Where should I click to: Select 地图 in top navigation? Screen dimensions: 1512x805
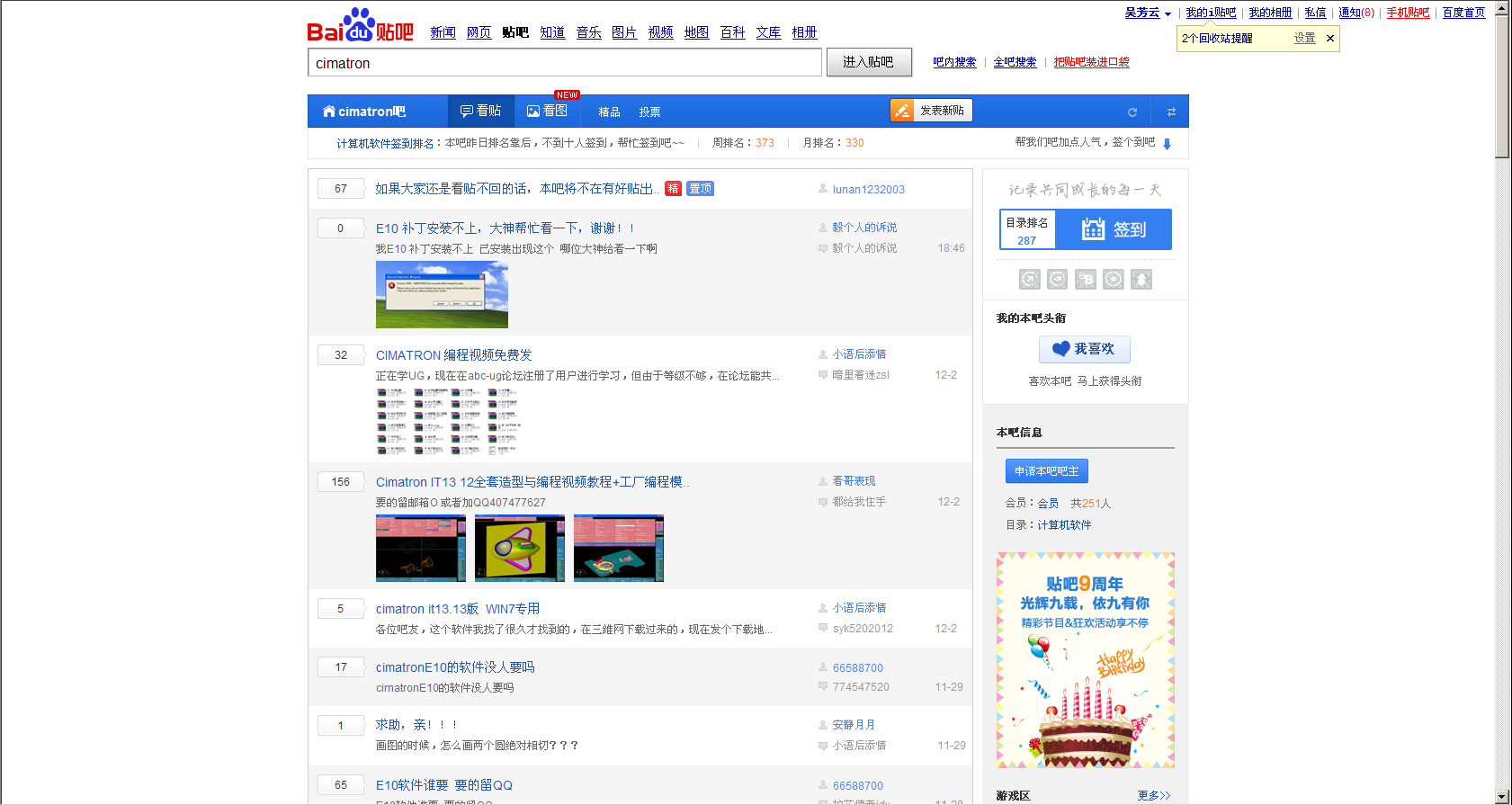click(x=696, y=32)
